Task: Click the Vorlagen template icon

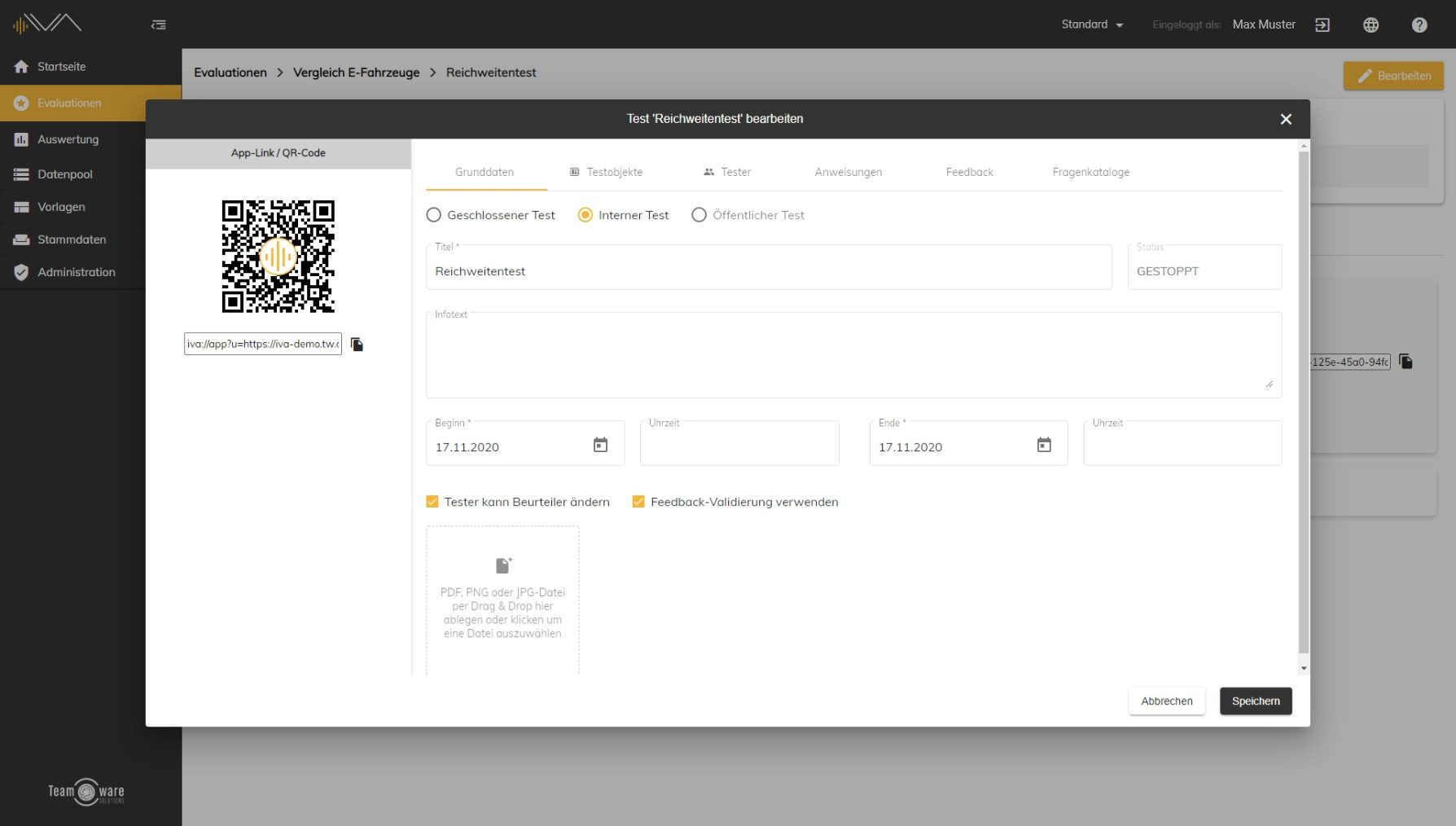Action: [21, 207]
